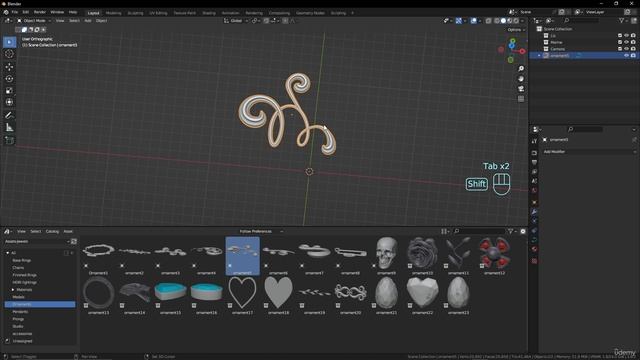Activate the Scale tool
This screenshot has height=360, width=640.
click(9, 90)
